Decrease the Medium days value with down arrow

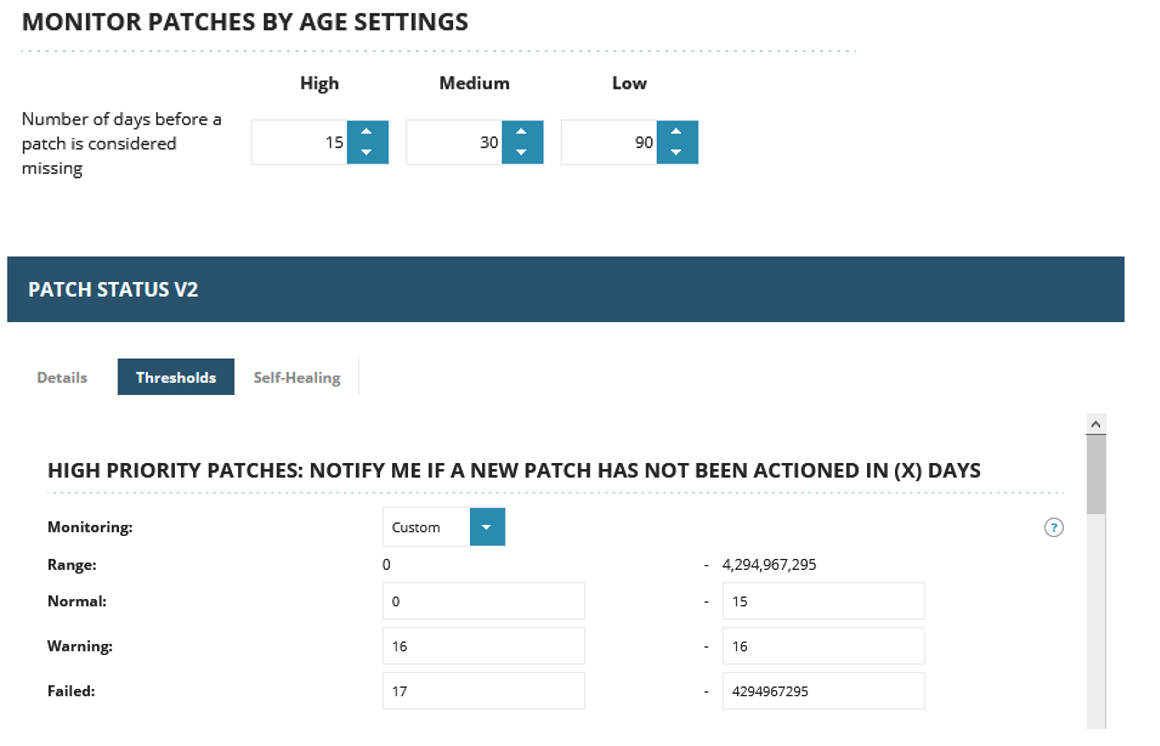[x=522, y=152]
